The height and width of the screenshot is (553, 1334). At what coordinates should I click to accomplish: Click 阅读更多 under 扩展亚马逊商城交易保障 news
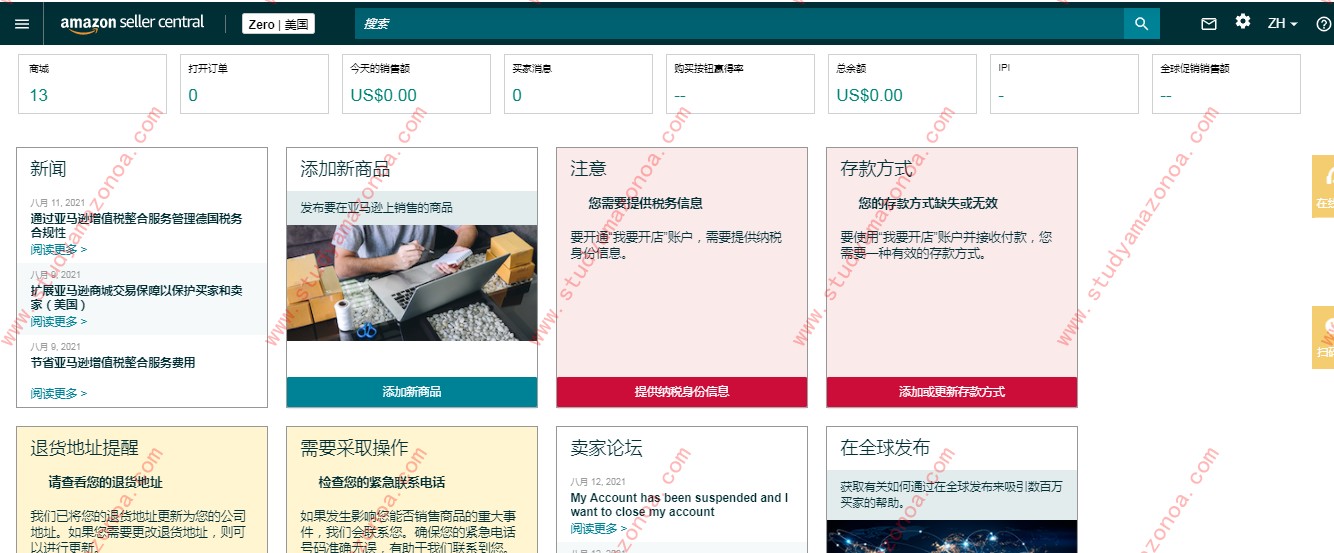(x=58, y=321)
